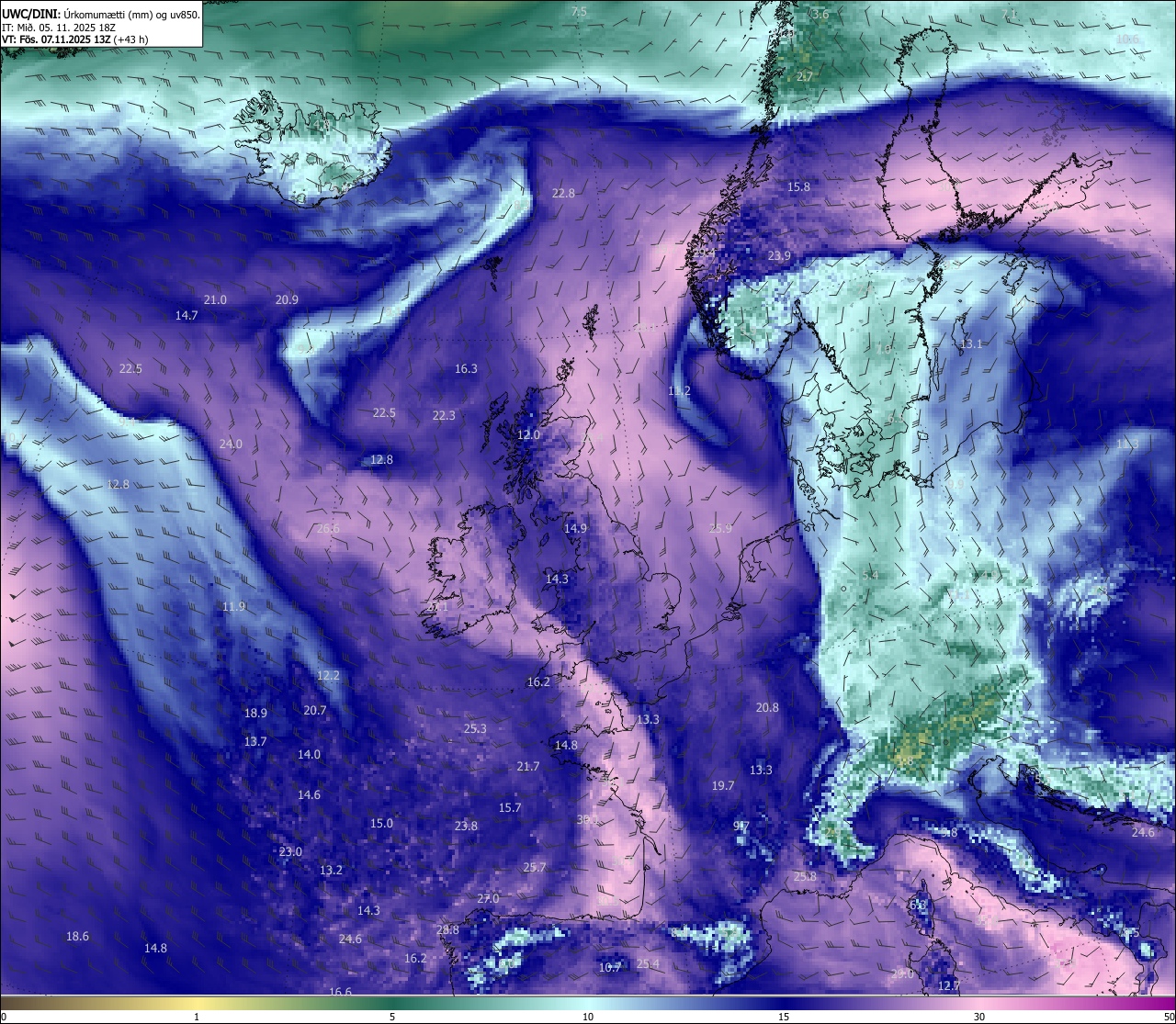Click the 21.0 value on the map
The image size is (1176, 1024).
(215, 299)
